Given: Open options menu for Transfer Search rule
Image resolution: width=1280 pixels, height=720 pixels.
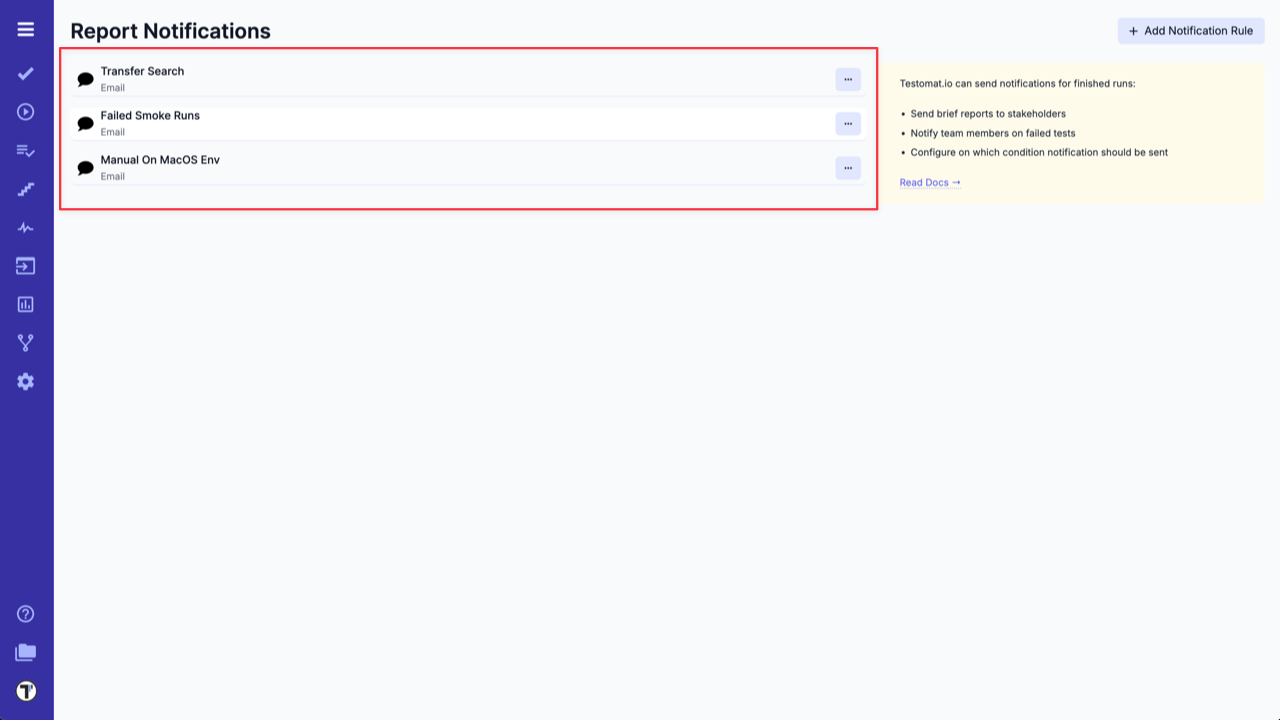Looking at the screenshot, I should pyautogui.click(x=847, y=80).
